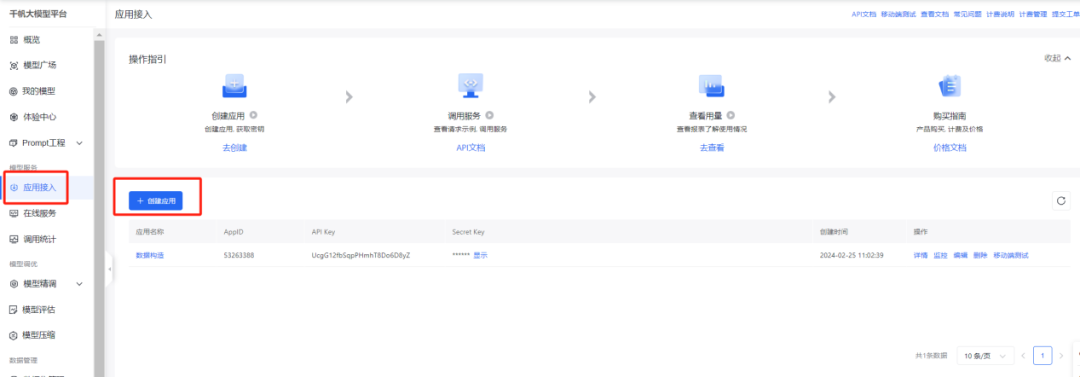Select the API Key value UcgG12fbSqpPHmhT8Do6D8yZ
Viewport: 1080px width, 377px height.
click(x=360, y=255)
